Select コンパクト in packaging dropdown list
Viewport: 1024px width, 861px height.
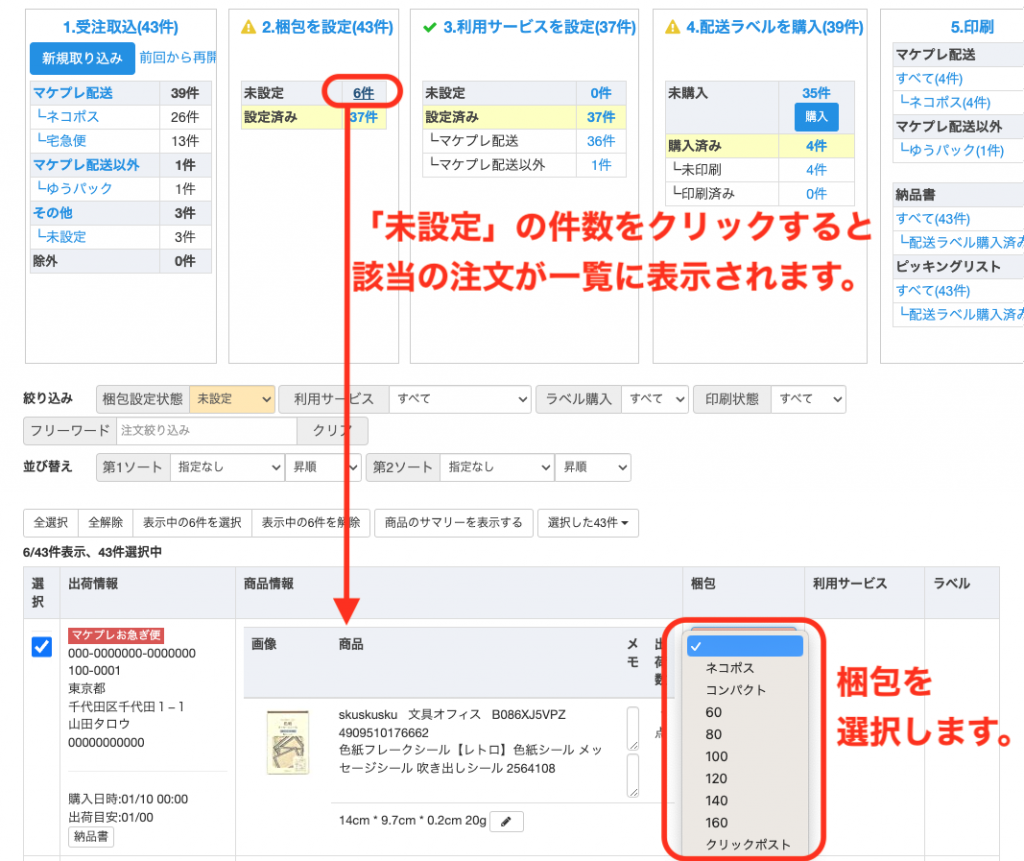pyautogui.click(x=744, y=690)
